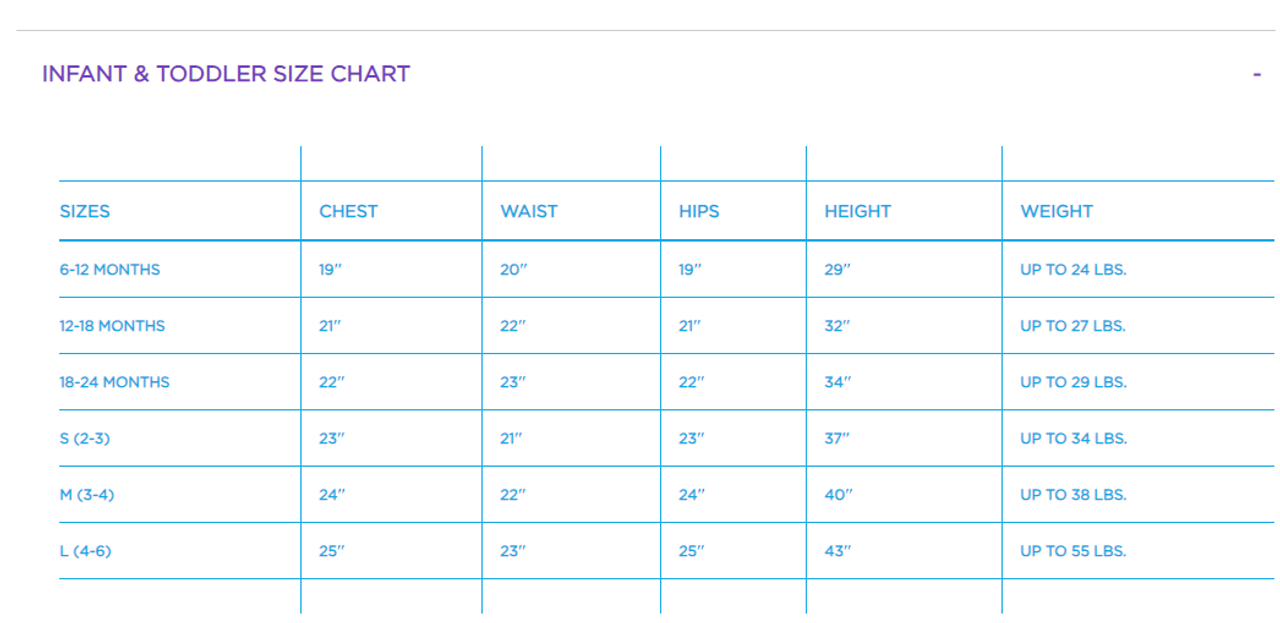Image resolution: width=1280 pixels, height=623 pixels.
Task: Click the HEIGHT column header
Action: (x=857, y=211)
